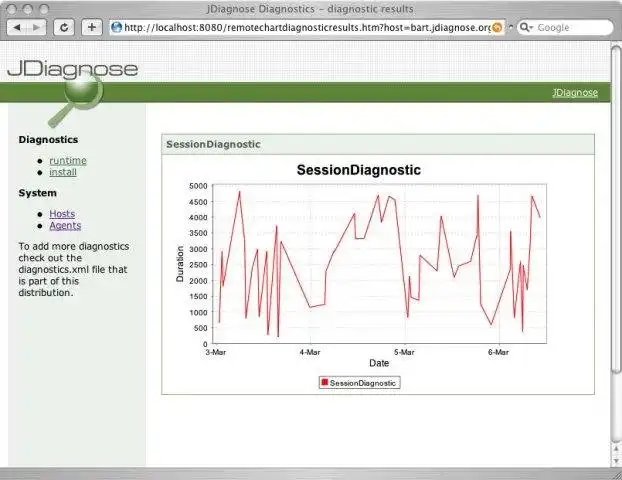Click the red SessionDiagnostic legend swatch
Screen dimensions: 622x480
pos(324,382)
